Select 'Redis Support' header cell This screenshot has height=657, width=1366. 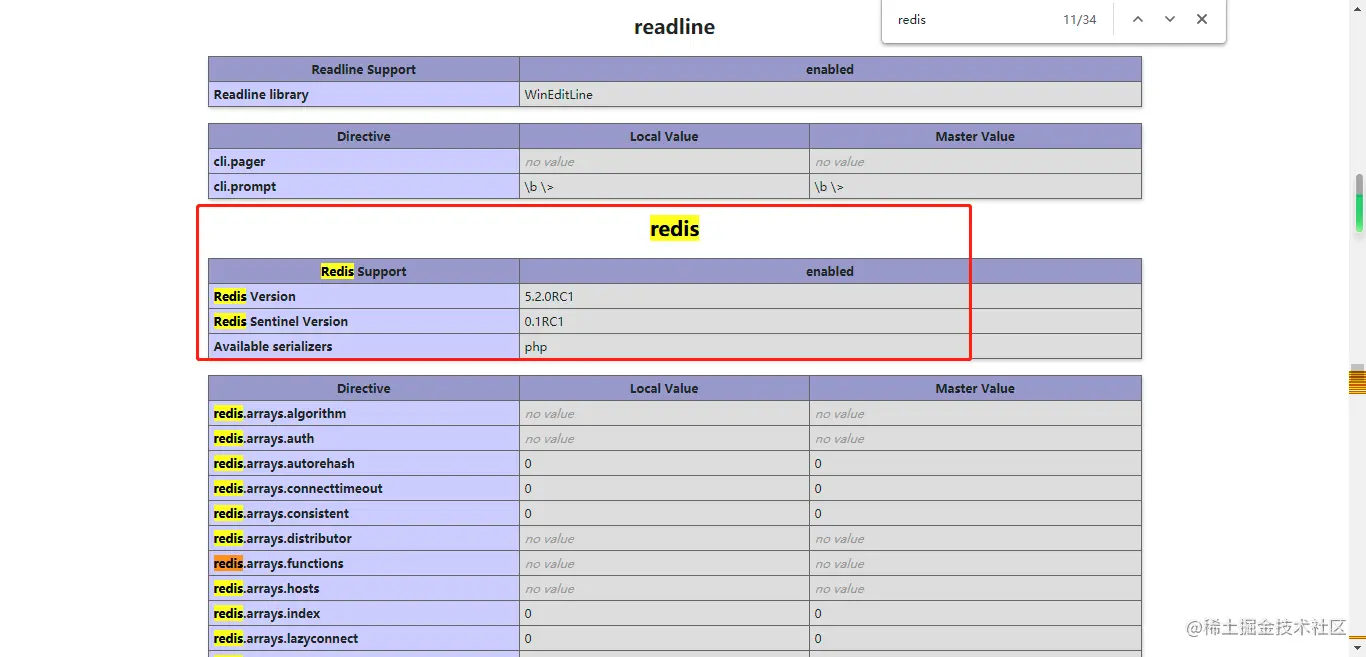pos(364,272)
